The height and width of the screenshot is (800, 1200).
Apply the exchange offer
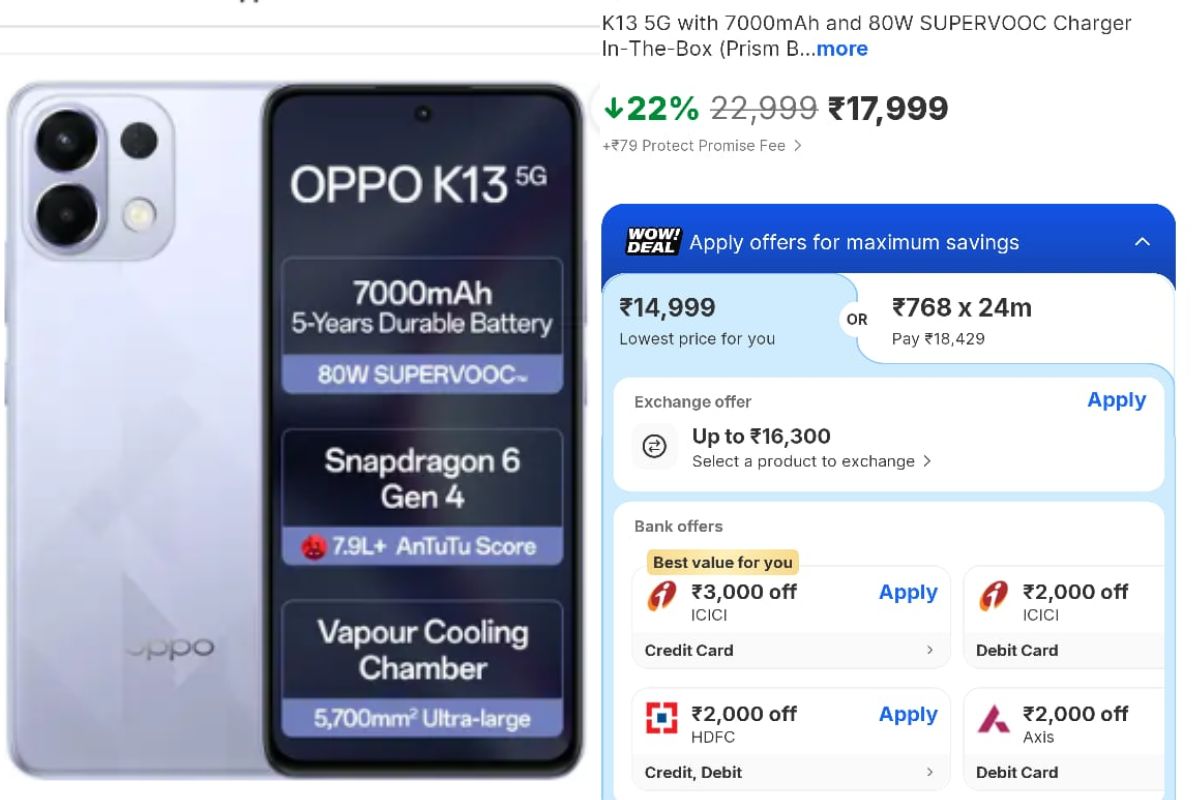click(1116, 400)
